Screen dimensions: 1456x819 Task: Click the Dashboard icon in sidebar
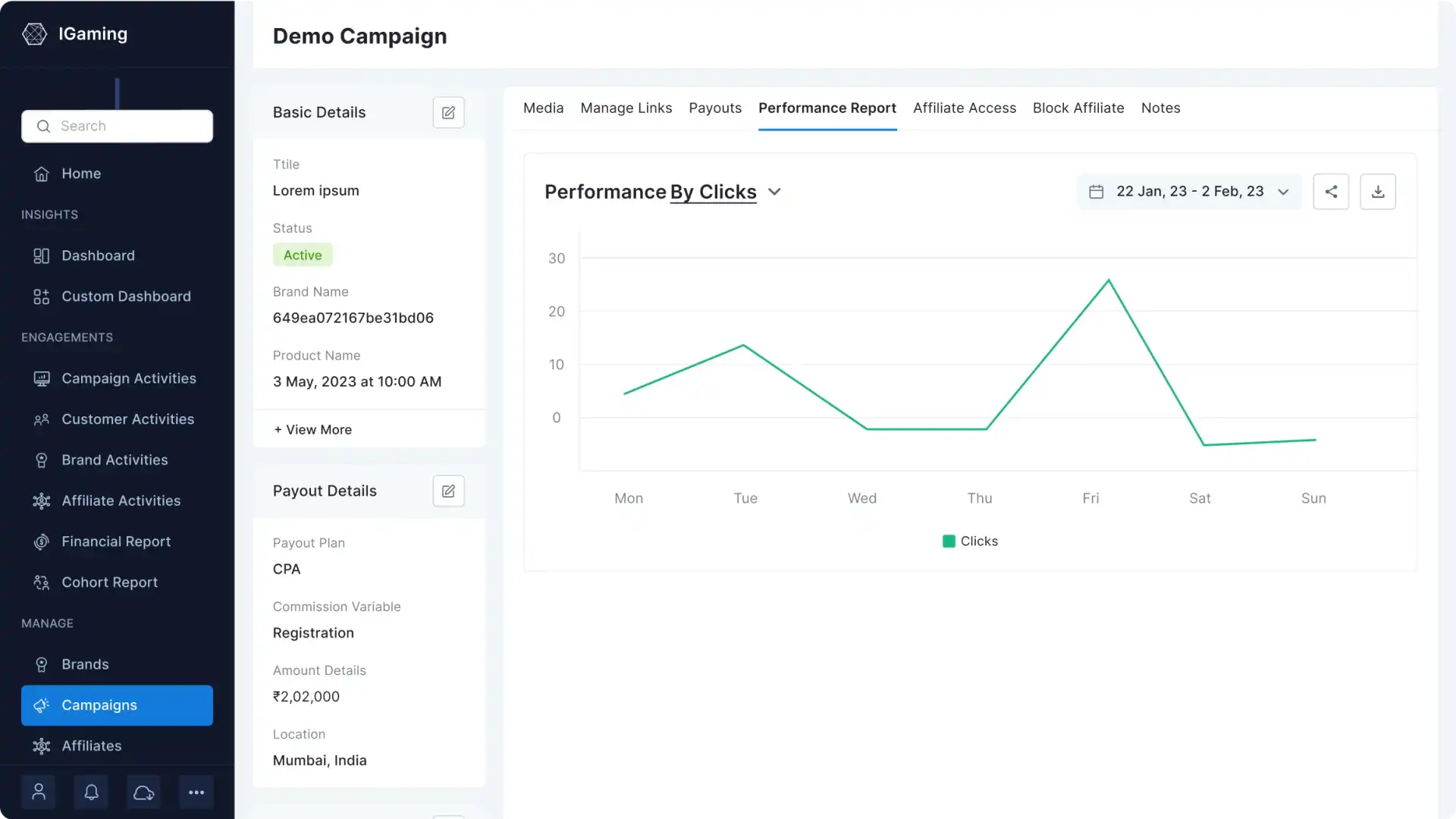click(42, 256)
